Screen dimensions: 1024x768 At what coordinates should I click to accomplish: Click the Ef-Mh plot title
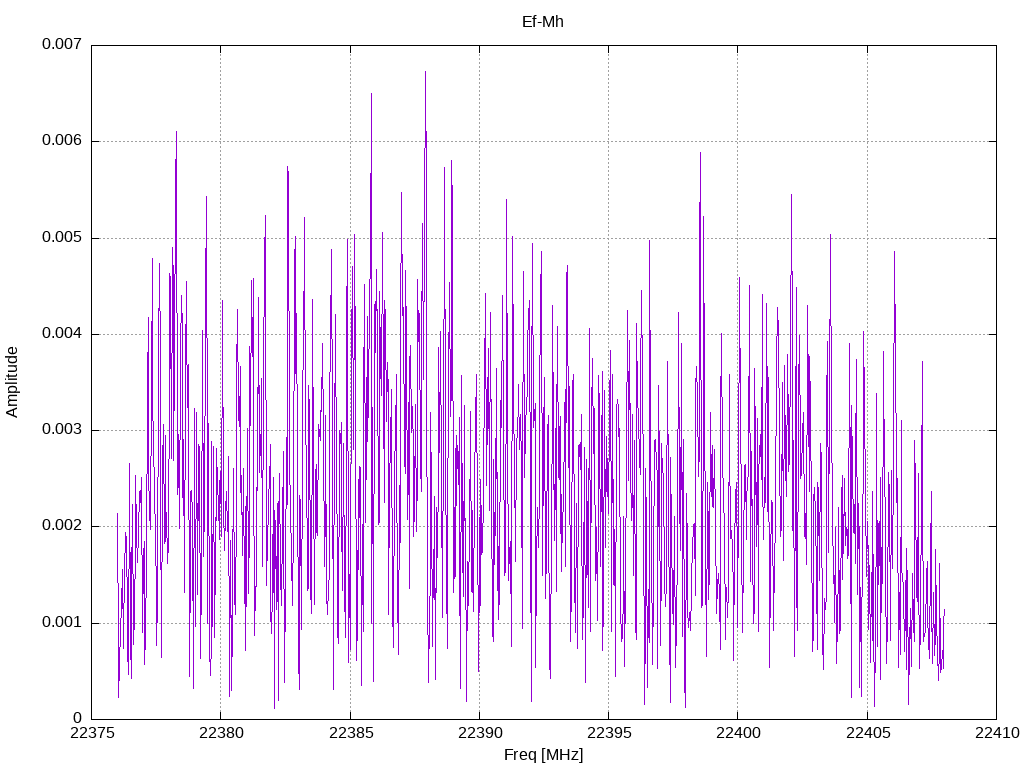click(x=543, y=22)
